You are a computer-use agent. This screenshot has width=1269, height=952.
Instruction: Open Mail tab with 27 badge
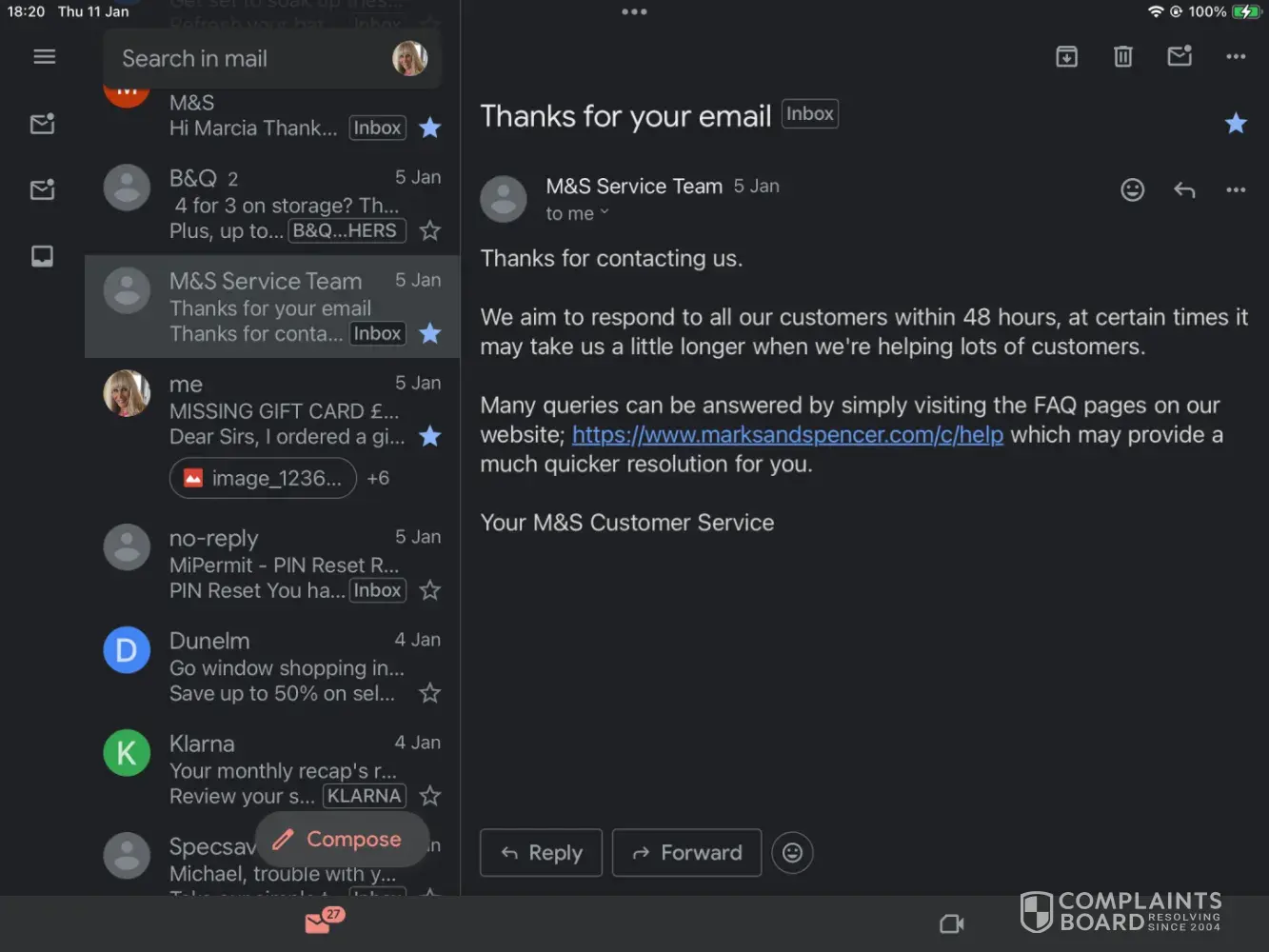click(324, 921)
